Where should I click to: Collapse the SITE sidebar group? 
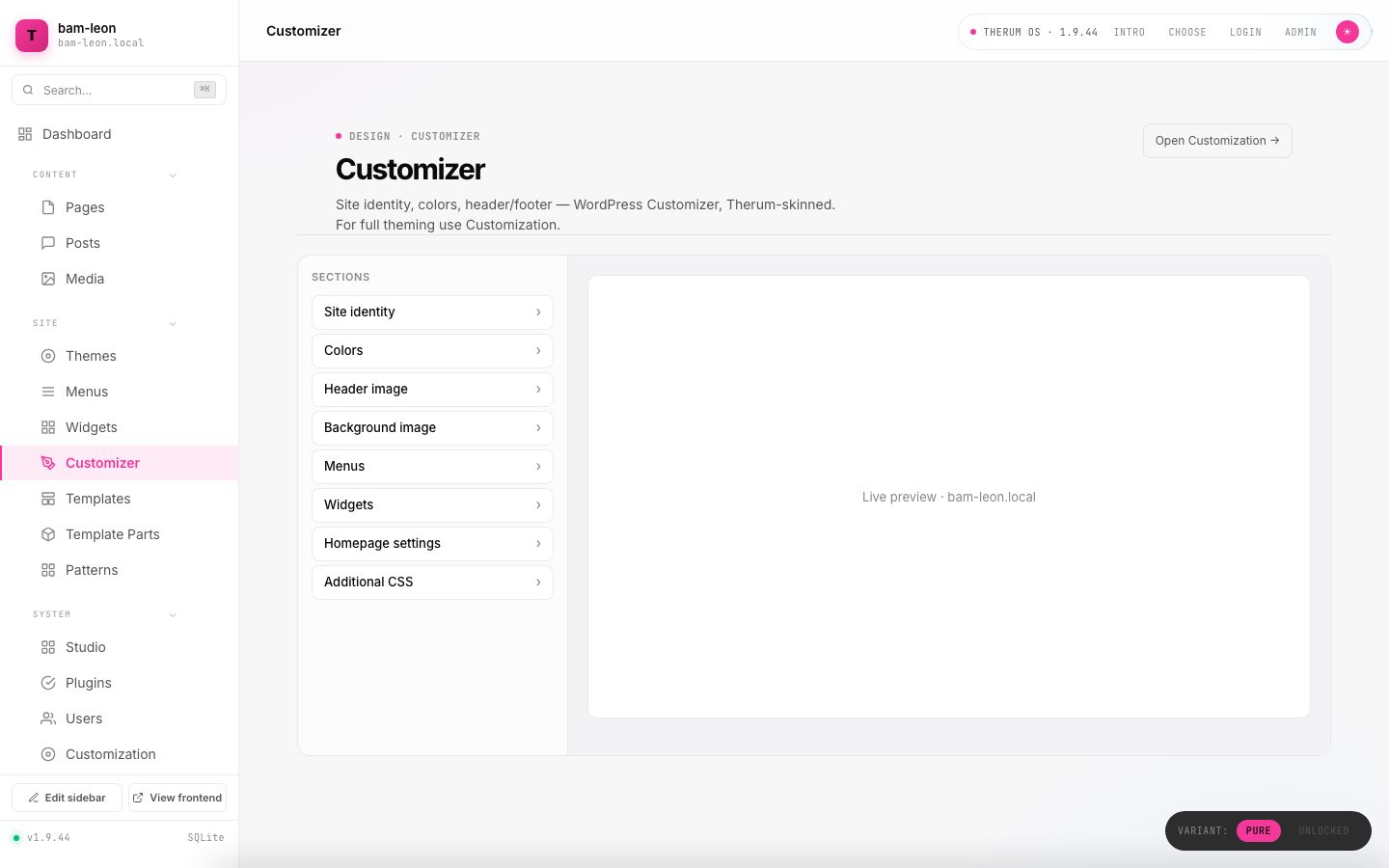pos(173,323)
